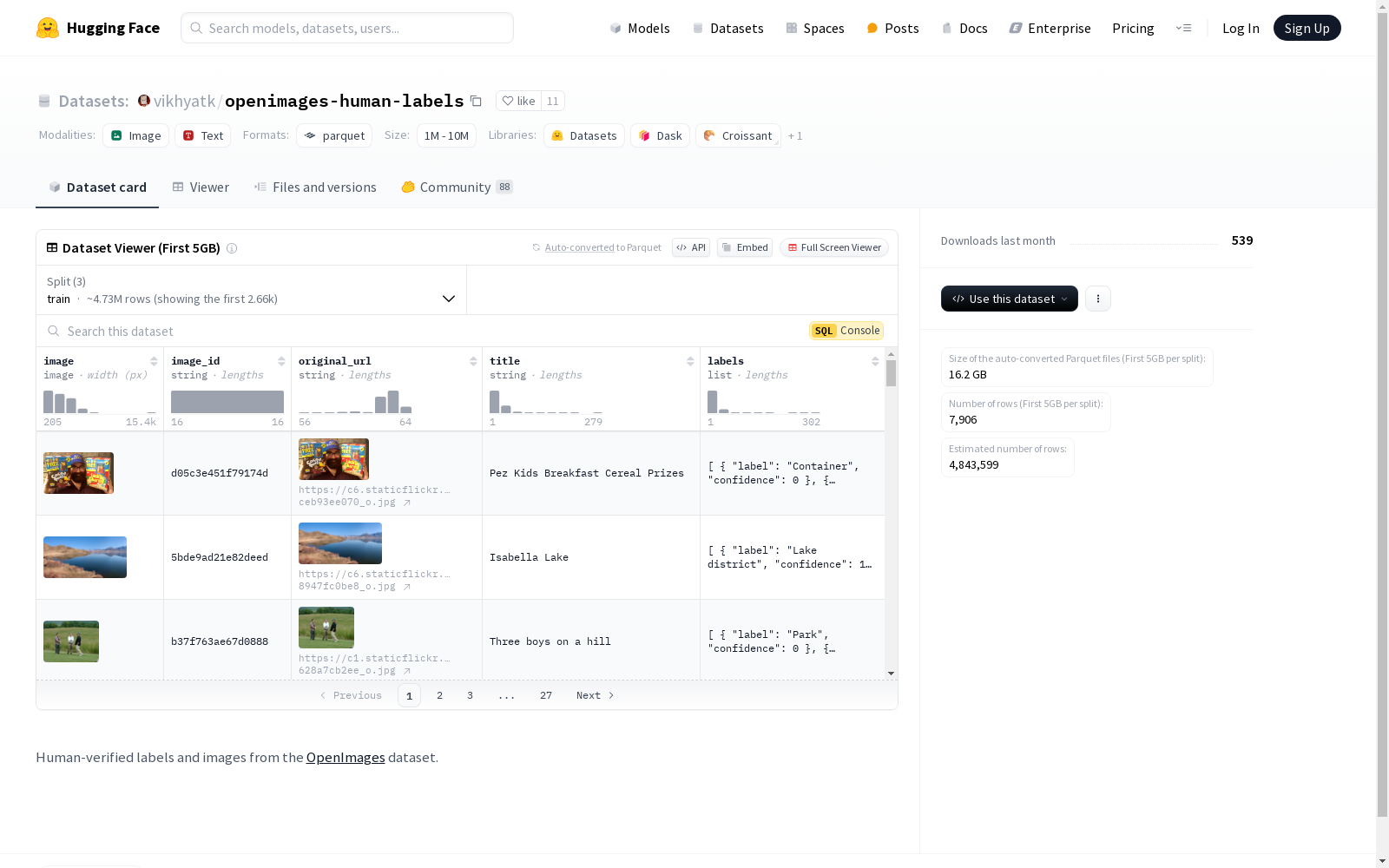
Task: Click the title column length histogram
Action: tap(546, 402)
